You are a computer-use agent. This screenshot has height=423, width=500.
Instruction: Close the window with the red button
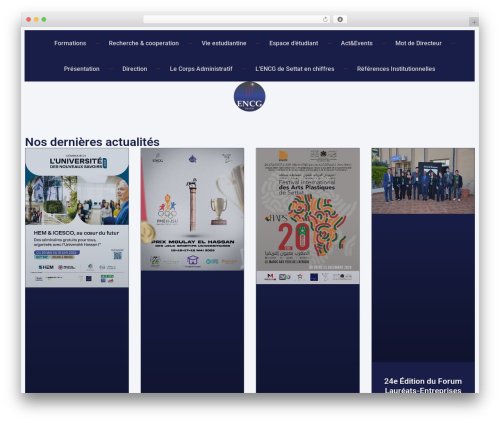[29, 20]
